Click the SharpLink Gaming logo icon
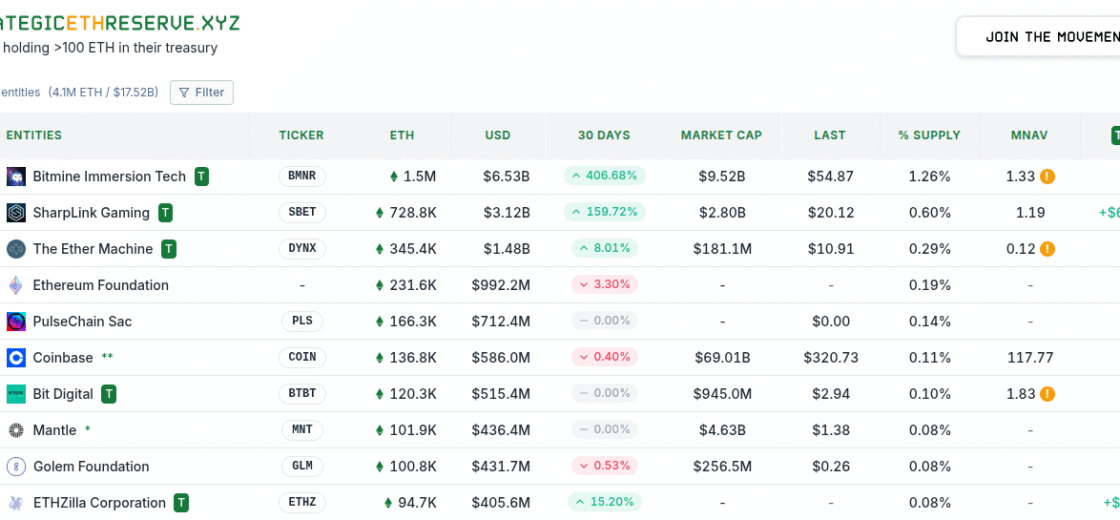1120x520 pixels. (16, 213)
